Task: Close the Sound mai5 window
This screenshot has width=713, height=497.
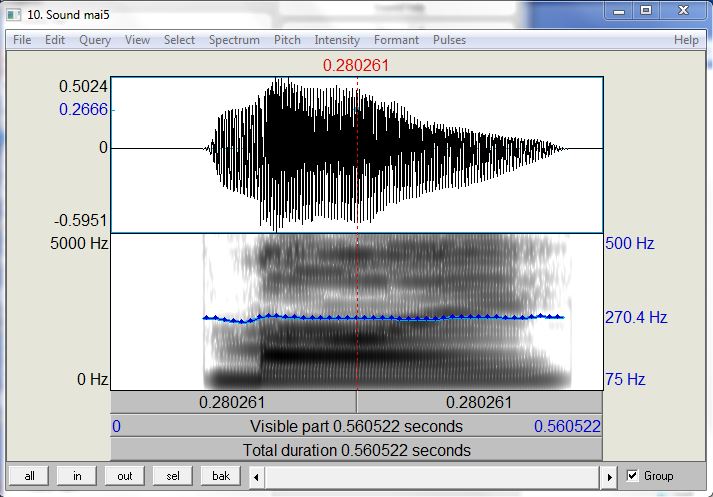Action: [x=683, y=11]
